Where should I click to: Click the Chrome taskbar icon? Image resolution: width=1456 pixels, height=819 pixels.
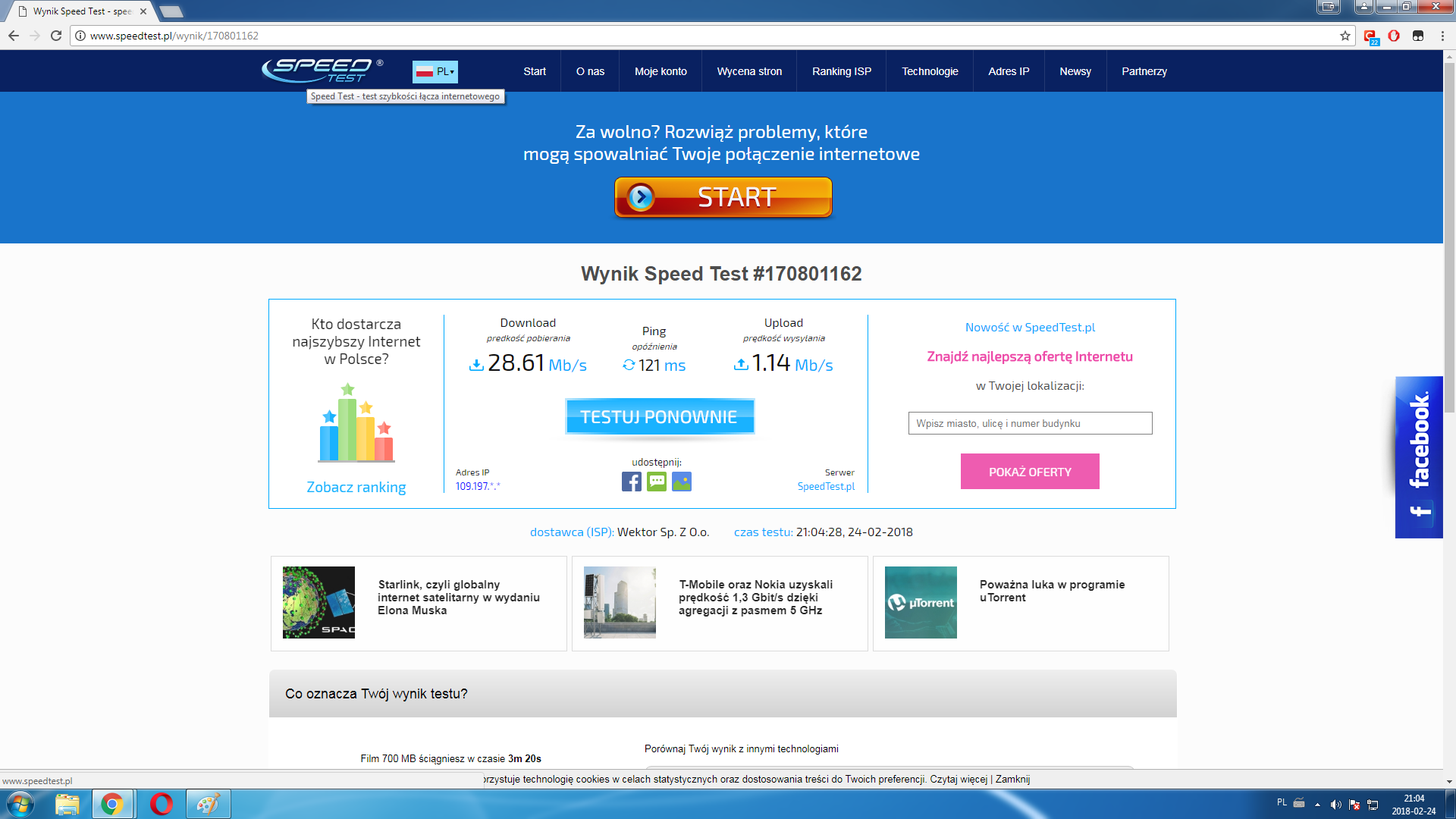point(112,804)
